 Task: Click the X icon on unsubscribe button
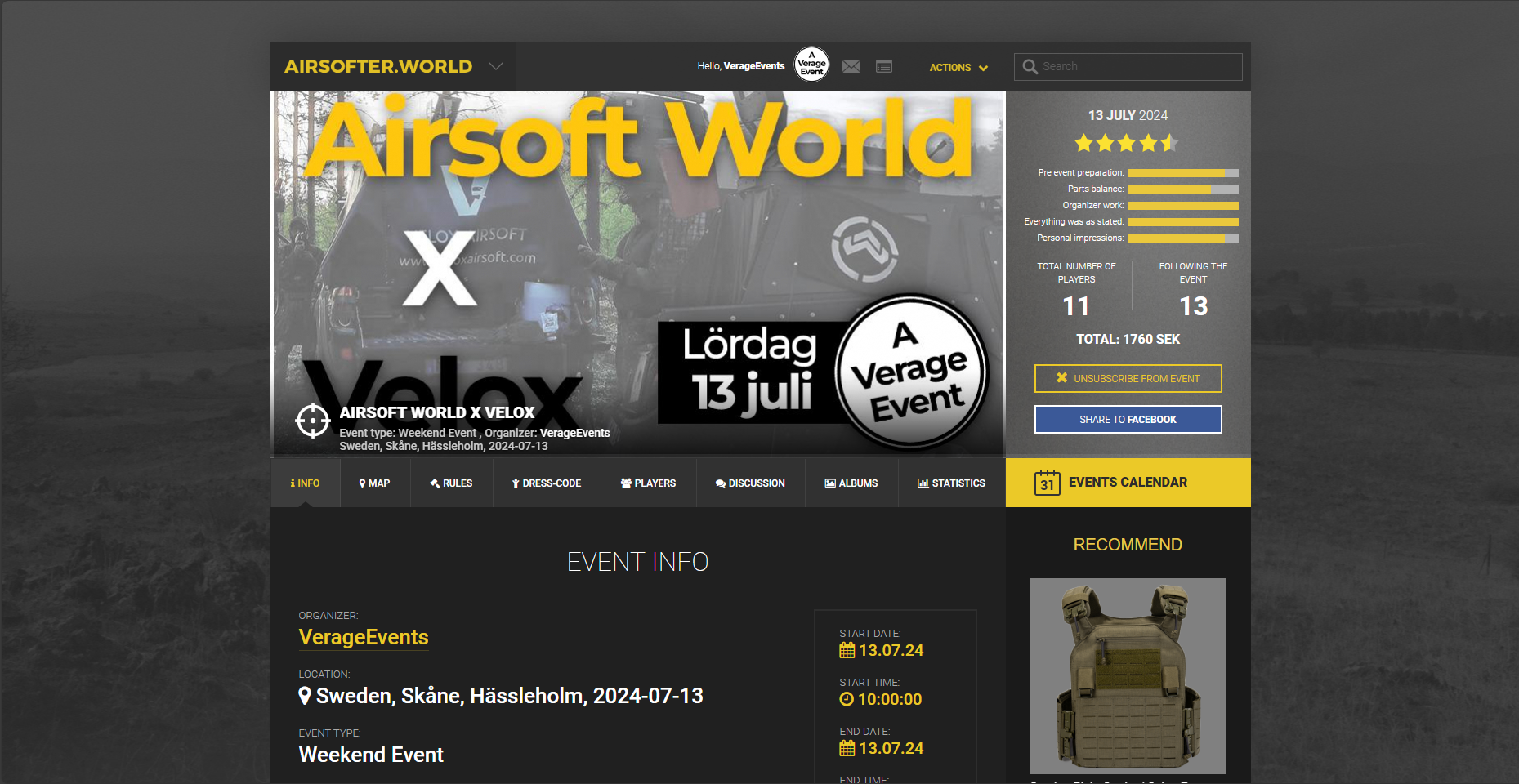[1061, 377]
